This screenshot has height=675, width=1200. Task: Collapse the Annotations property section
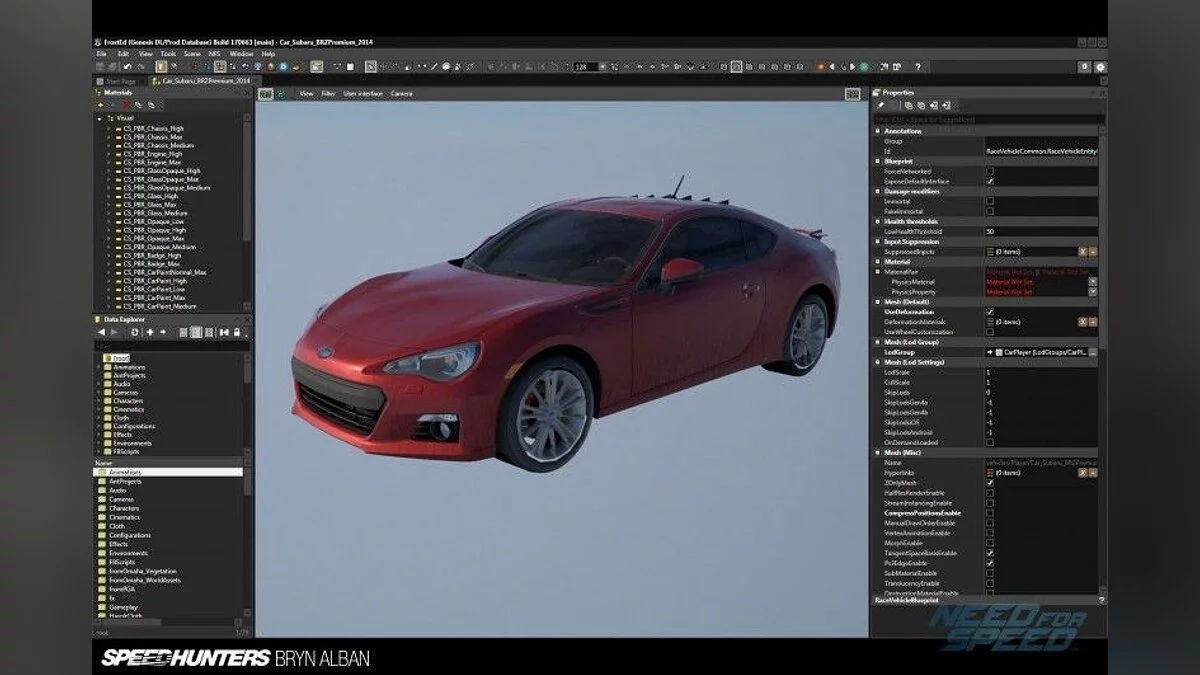878,131
